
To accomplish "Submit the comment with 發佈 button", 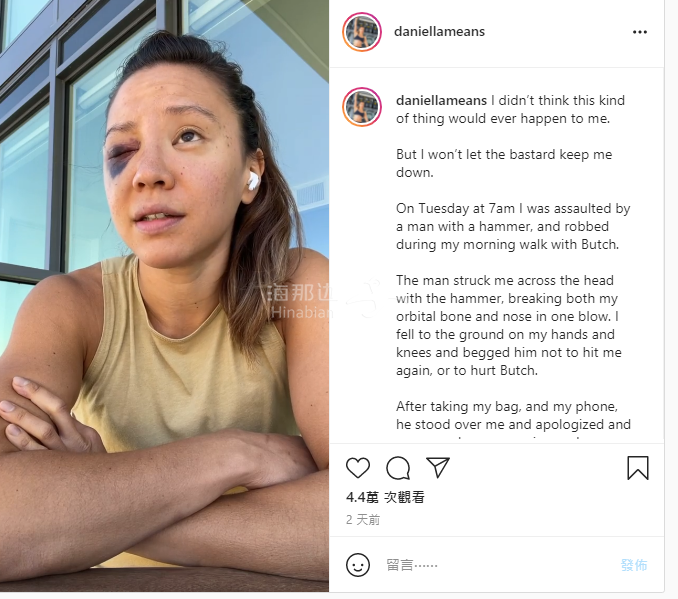I will [x=634, y=565].
